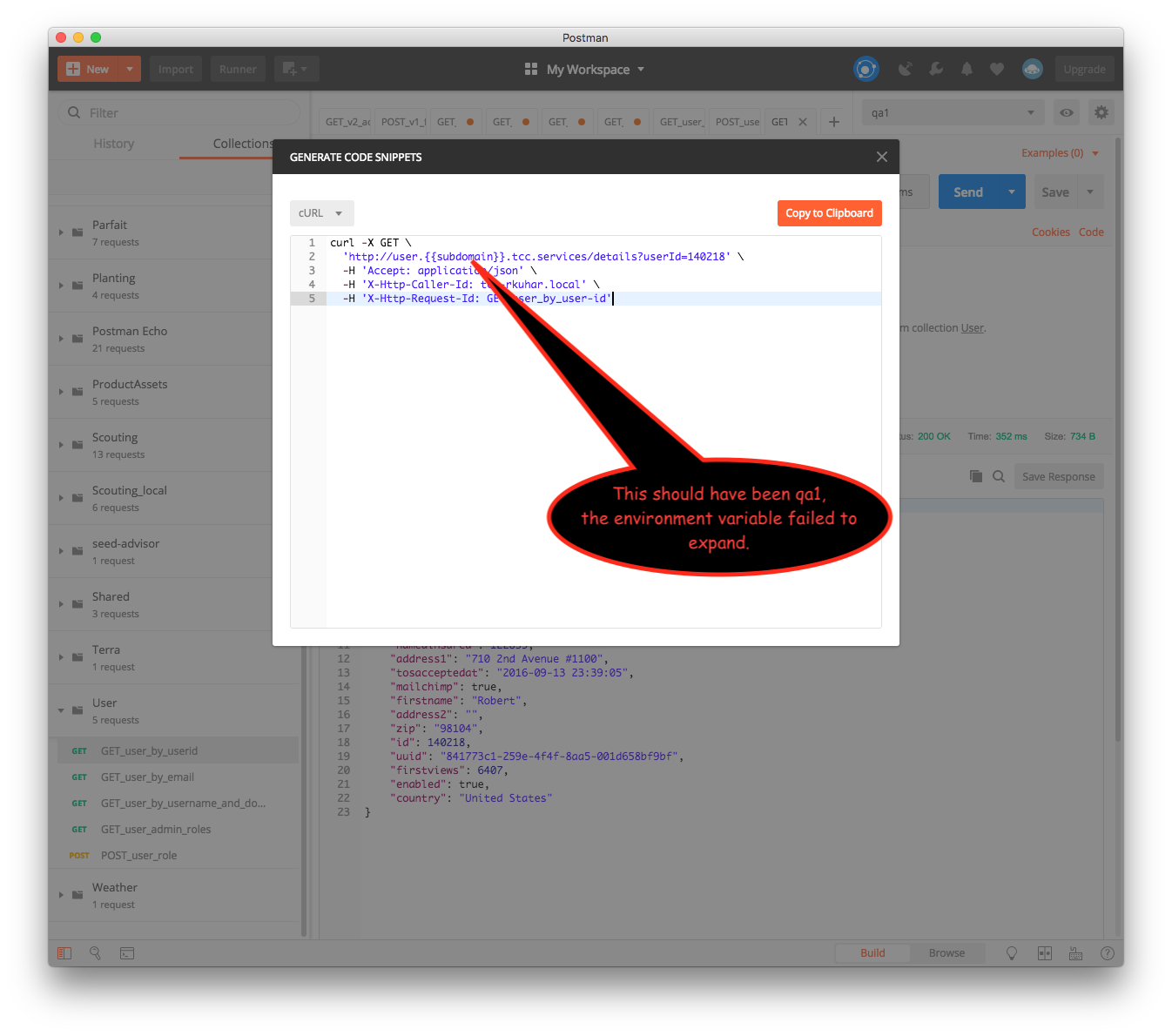This screenshot has height=1036, width=1172.
Task: Click the sync status icon in header
Action: pyautogui.click(x=866, y=69)
